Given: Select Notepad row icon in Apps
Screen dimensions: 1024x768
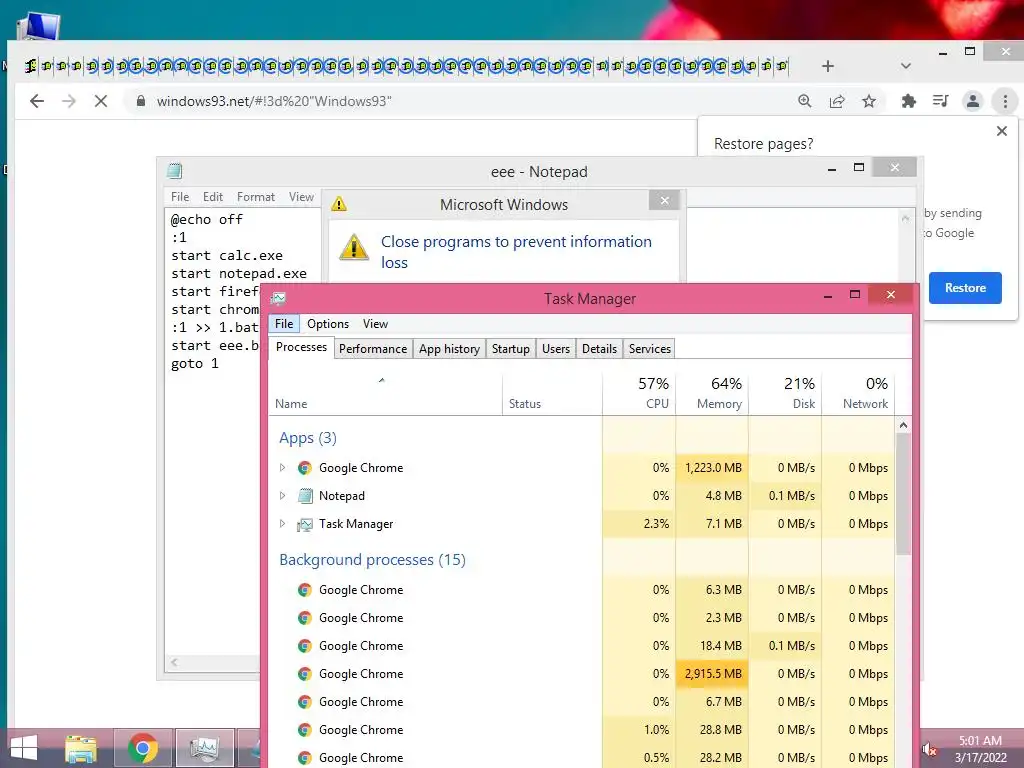Looking at the screenshot, I should (305, 496).
